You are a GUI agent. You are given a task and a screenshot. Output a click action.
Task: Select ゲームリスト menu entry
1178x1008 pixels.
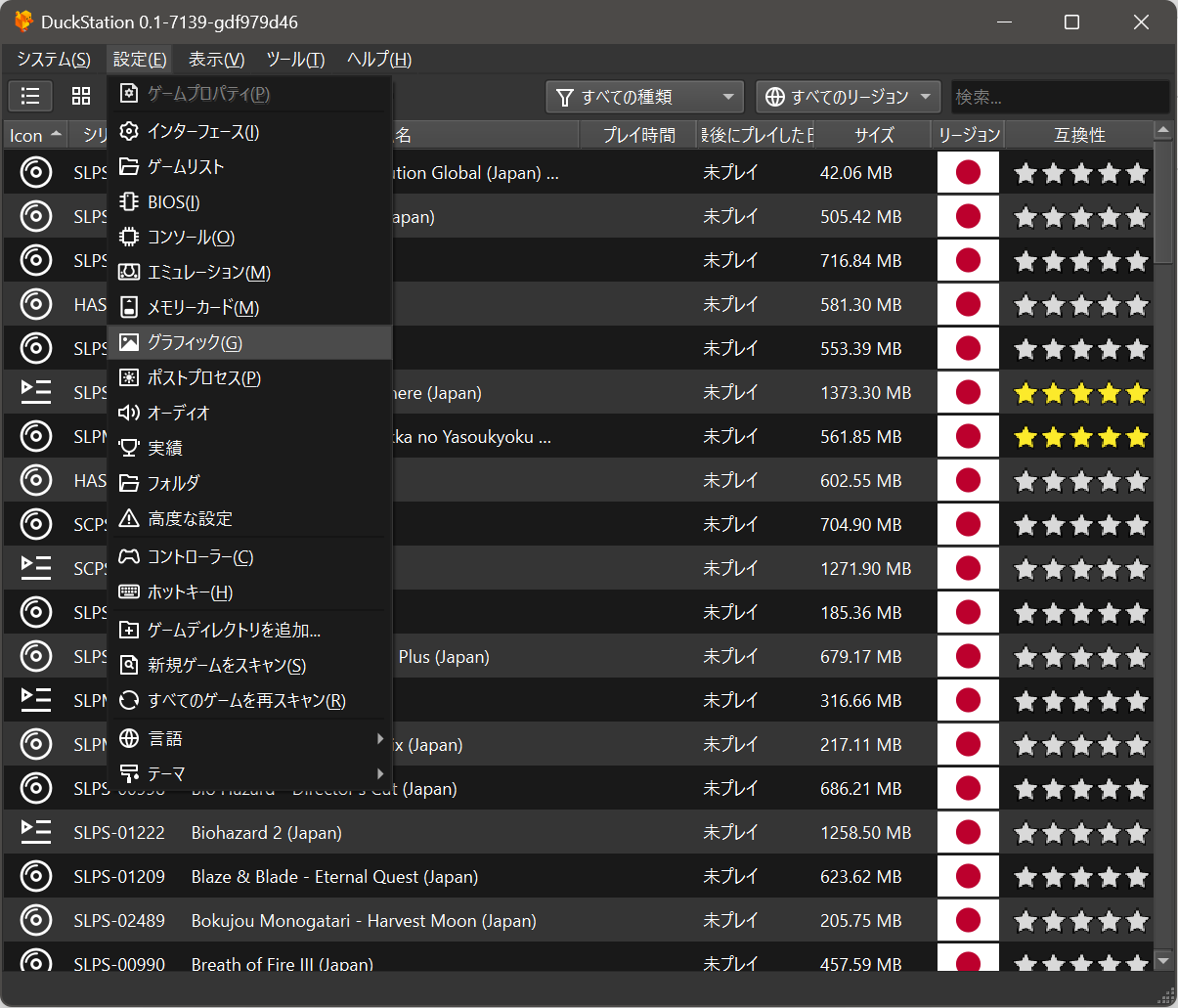pyautogui.click(x=250, y=166)
